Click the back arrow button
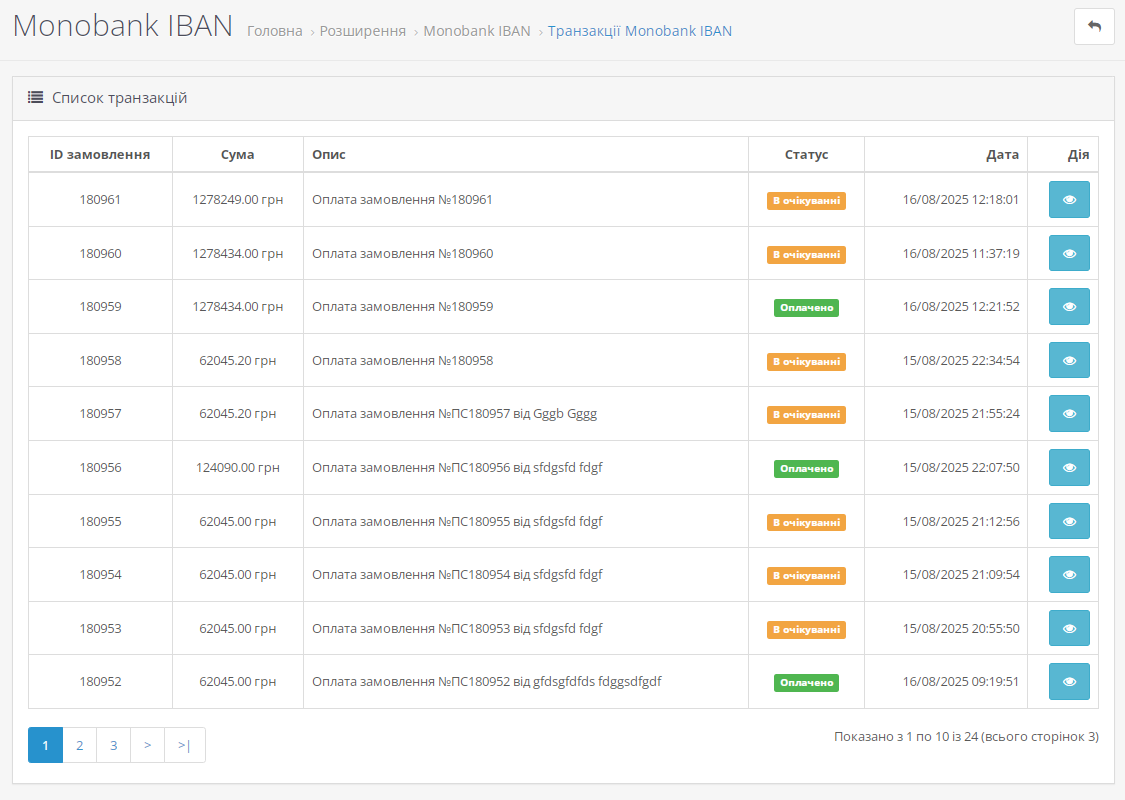1125x800 pixels. 1093,27
